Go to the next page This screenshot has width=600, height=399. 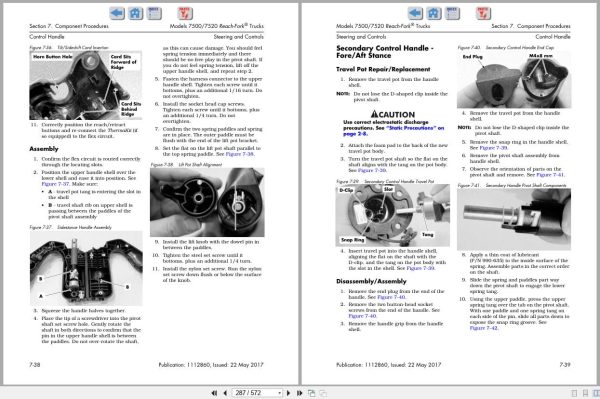[288, 393]
